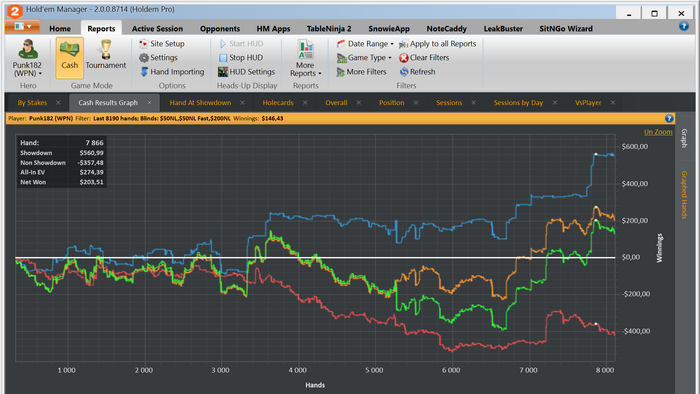Open the help icon on the filter bar
The height and width of the screenshot is (394, 700).
(669, 118)
